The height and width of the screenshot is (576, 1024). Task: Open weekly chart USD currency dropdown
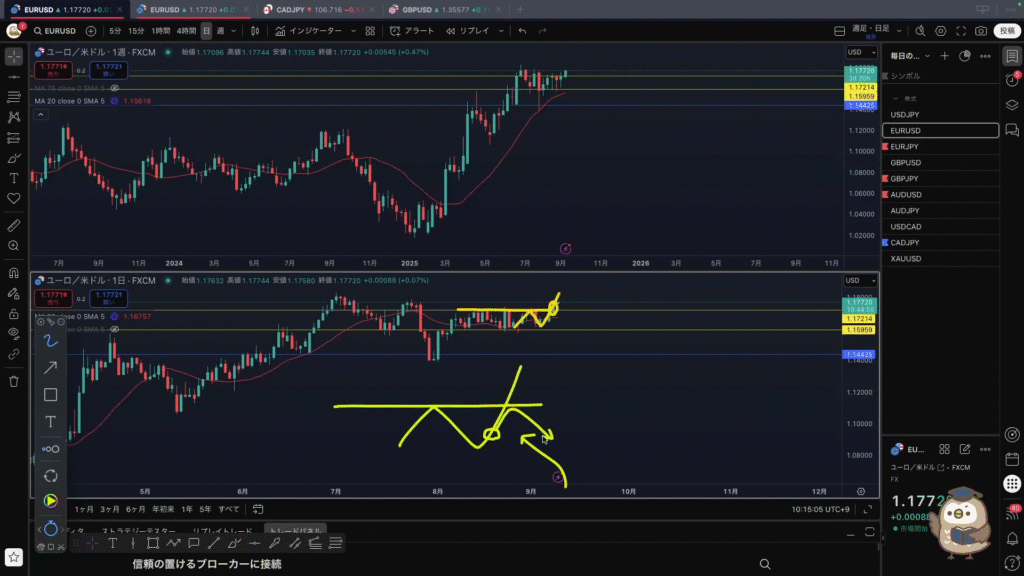(x=861, y=52)
